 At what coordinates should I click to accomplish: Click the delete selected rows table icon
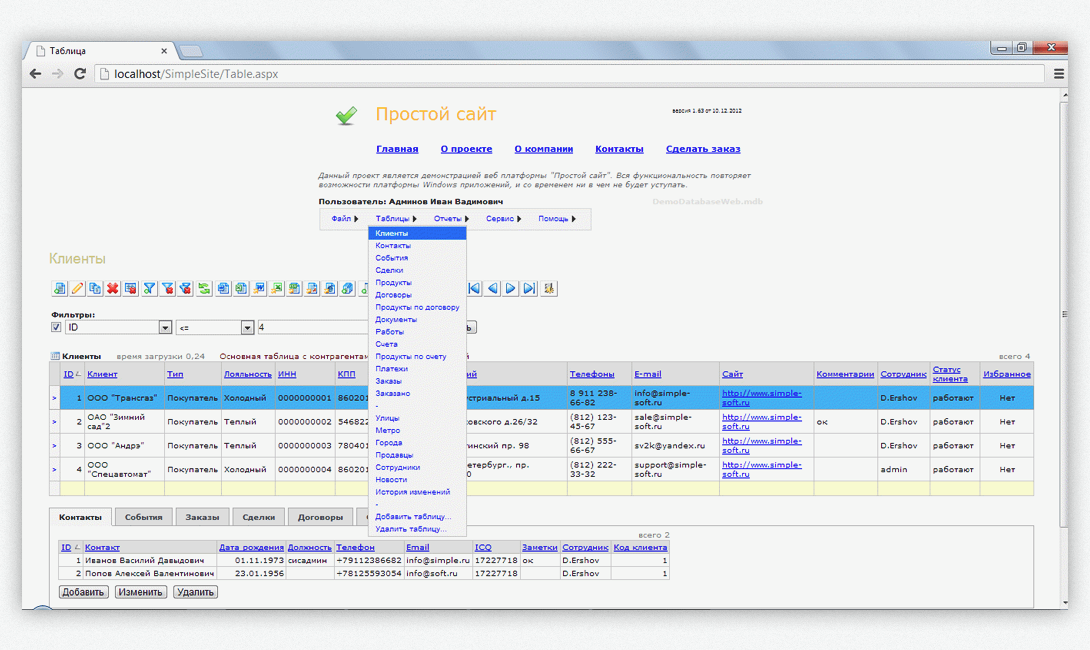[x=131, y=289]
